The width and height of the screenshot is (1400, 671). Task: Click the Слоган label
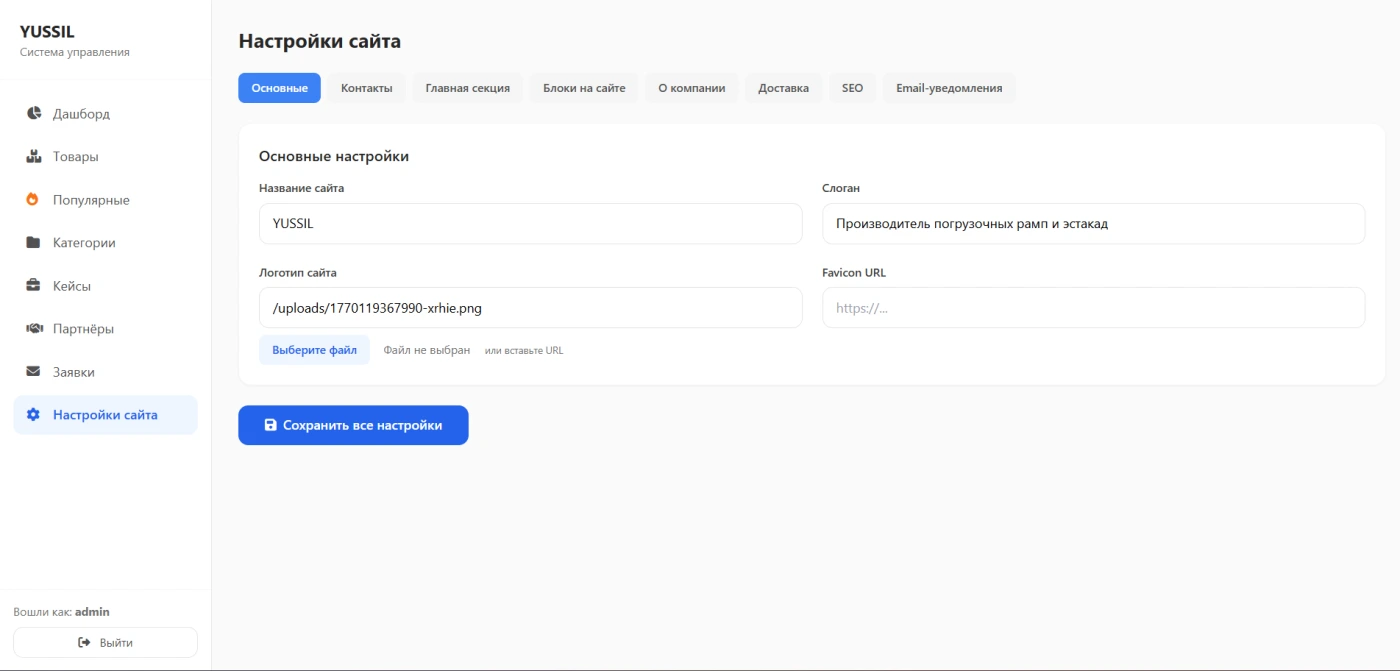tap(841, 188)
